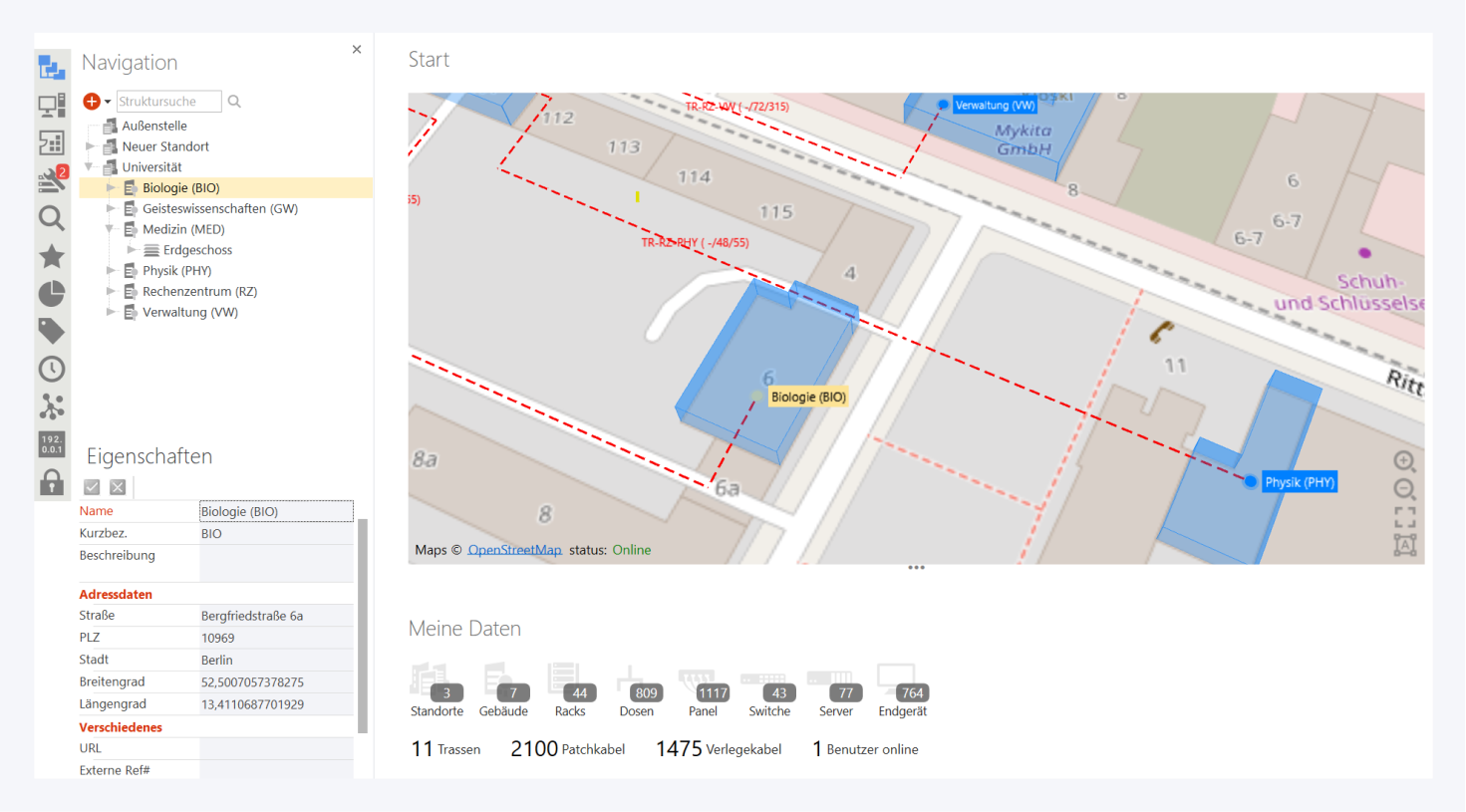
Task: Zoom out on the map
Action: pos(1404,489)
